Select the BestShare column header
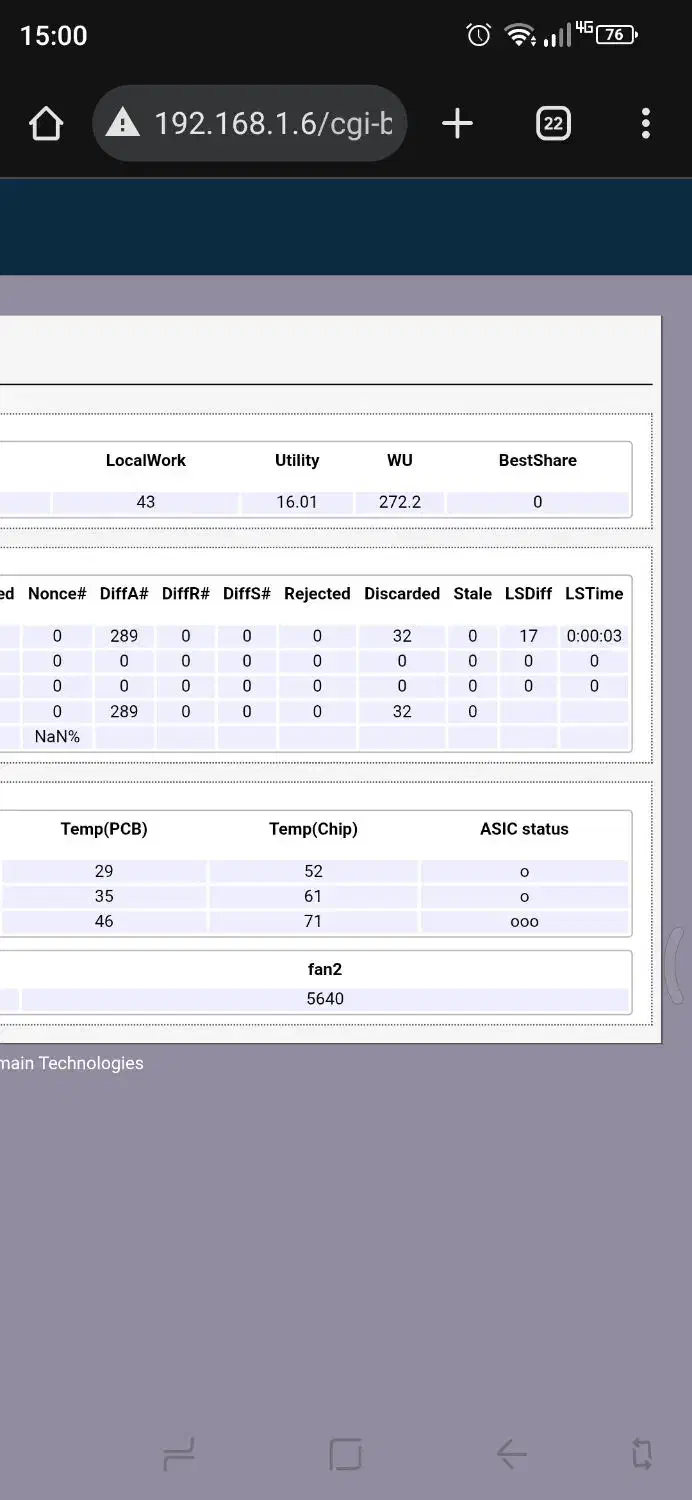692x1500 pixels. [537, 461]
